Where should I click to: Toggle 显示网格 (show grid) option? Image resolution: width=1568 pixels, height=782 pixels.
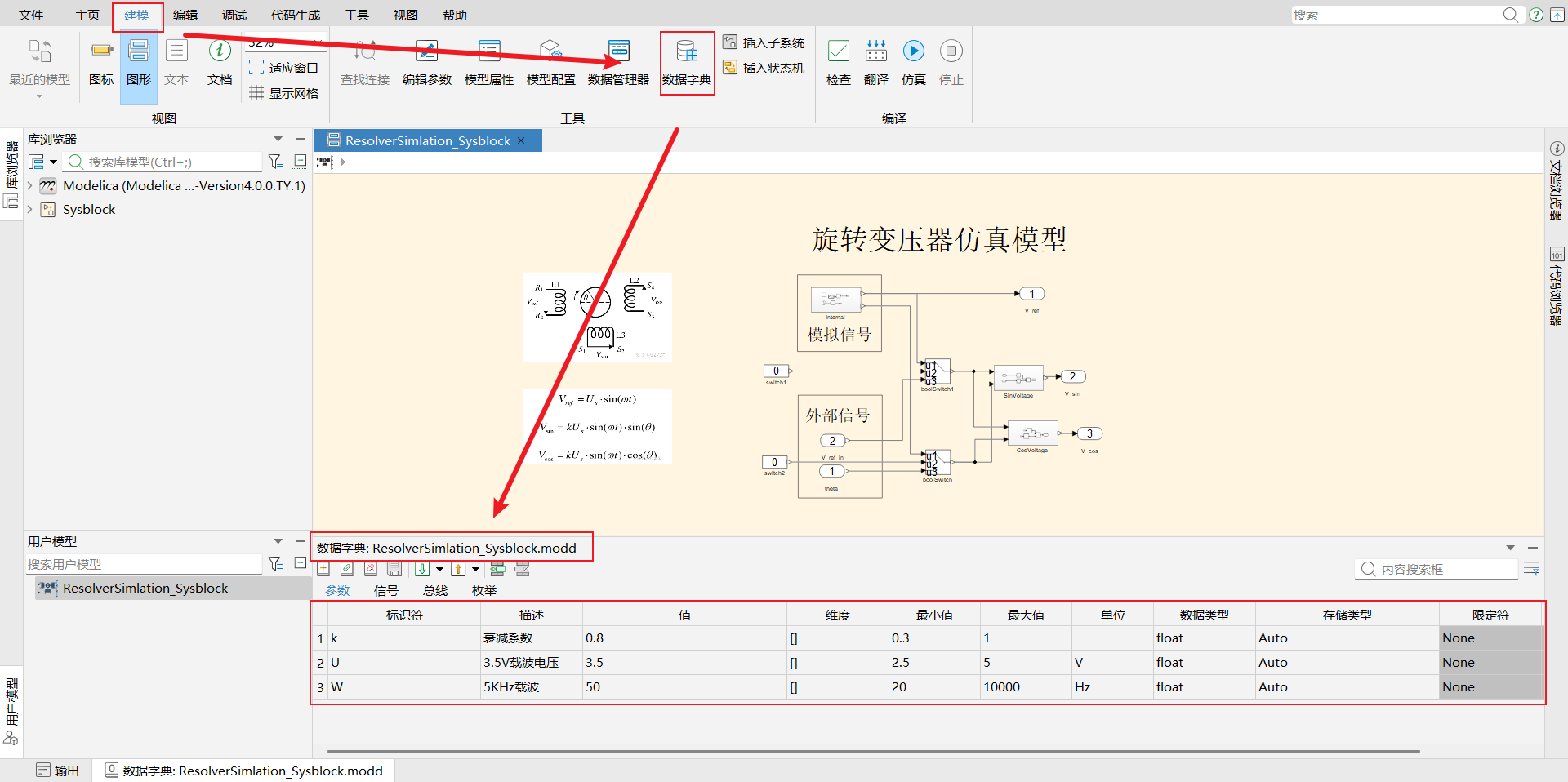coord(284,93)
